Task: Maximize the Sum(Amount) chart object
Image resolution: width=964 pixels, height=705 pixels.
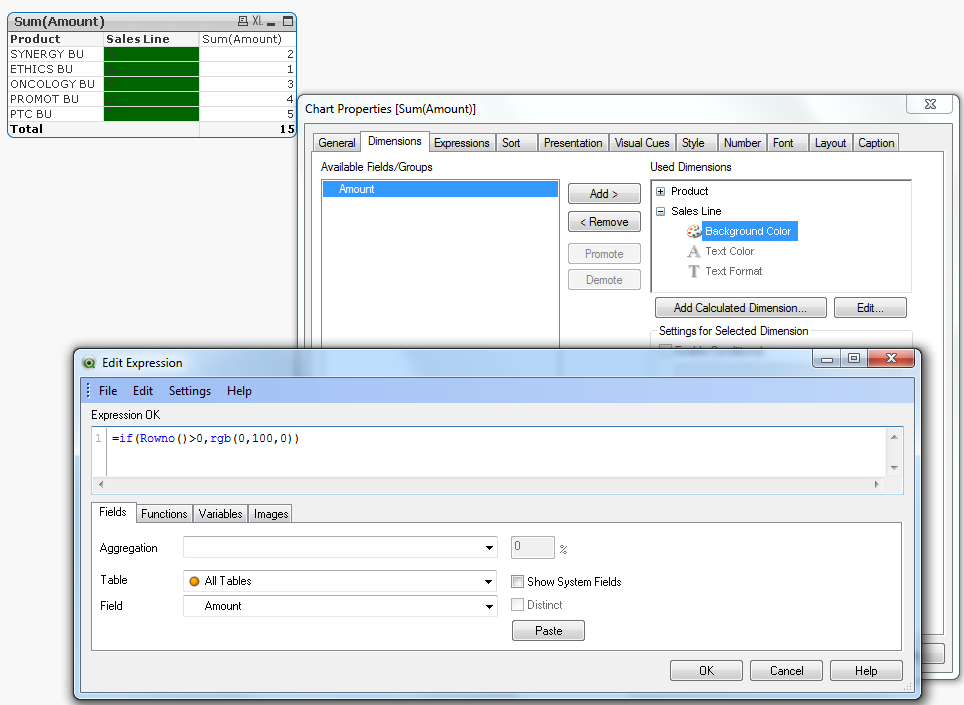Action: [288, 21]
